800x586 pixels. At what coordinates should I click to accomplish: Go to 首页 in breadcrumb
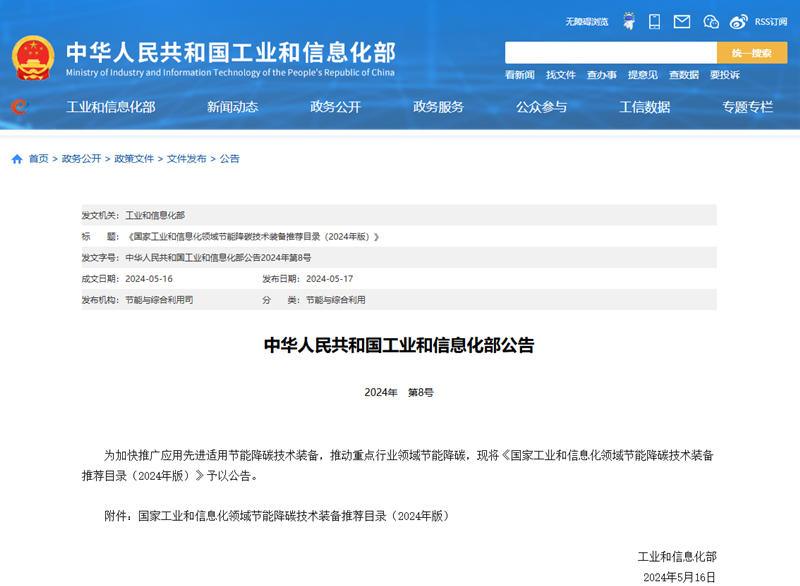coord(38,159)
